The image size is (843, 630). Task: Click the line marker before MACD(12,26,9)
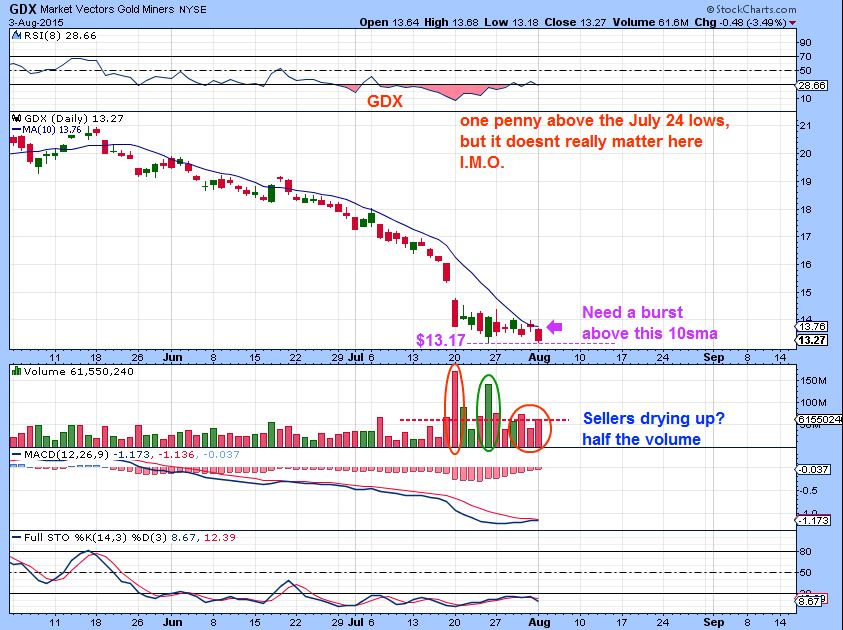(17, 455)
